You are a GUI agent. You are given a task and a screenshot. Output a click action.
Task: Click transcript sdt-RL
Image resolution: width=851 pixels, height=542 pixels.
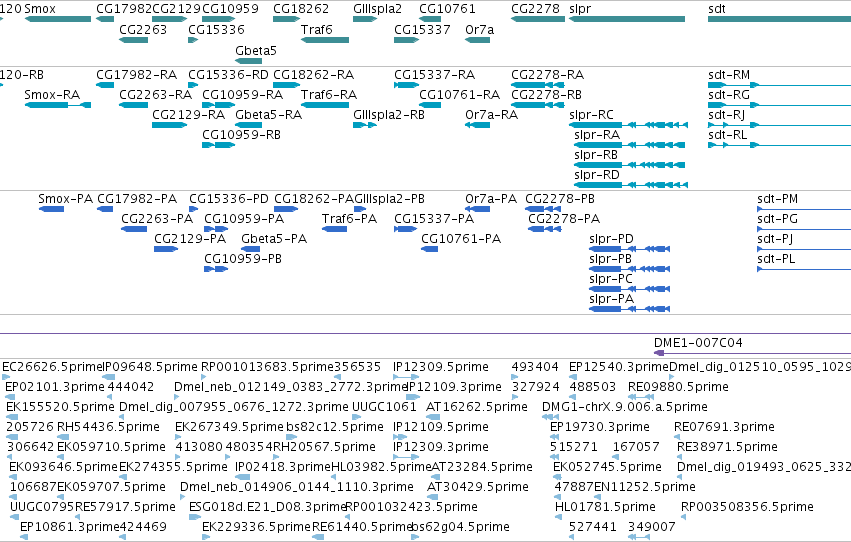[779, 145]
